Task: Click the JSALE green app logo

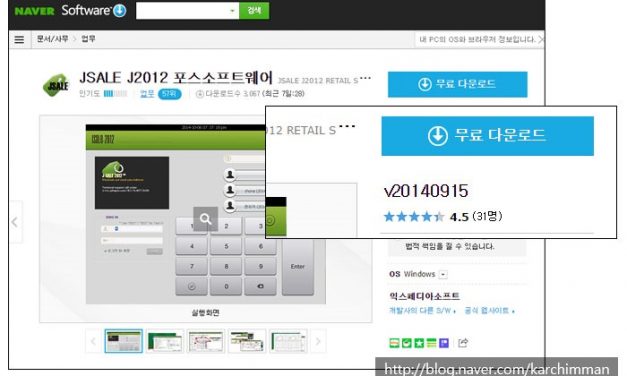Action: tap(56, 85)
